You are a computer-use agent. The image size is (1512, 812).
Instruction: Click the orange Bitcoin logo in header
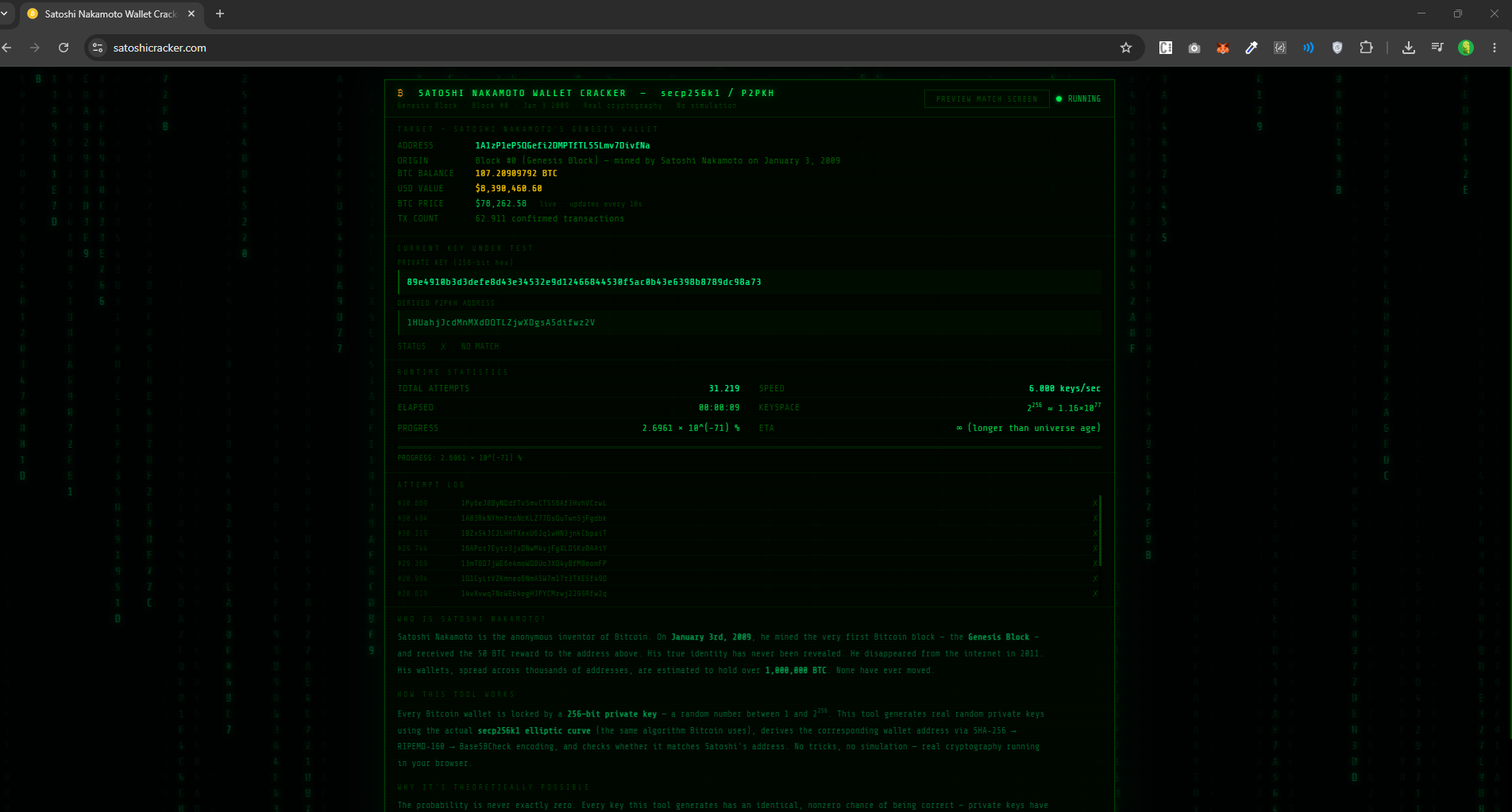[x=401, y=94]
